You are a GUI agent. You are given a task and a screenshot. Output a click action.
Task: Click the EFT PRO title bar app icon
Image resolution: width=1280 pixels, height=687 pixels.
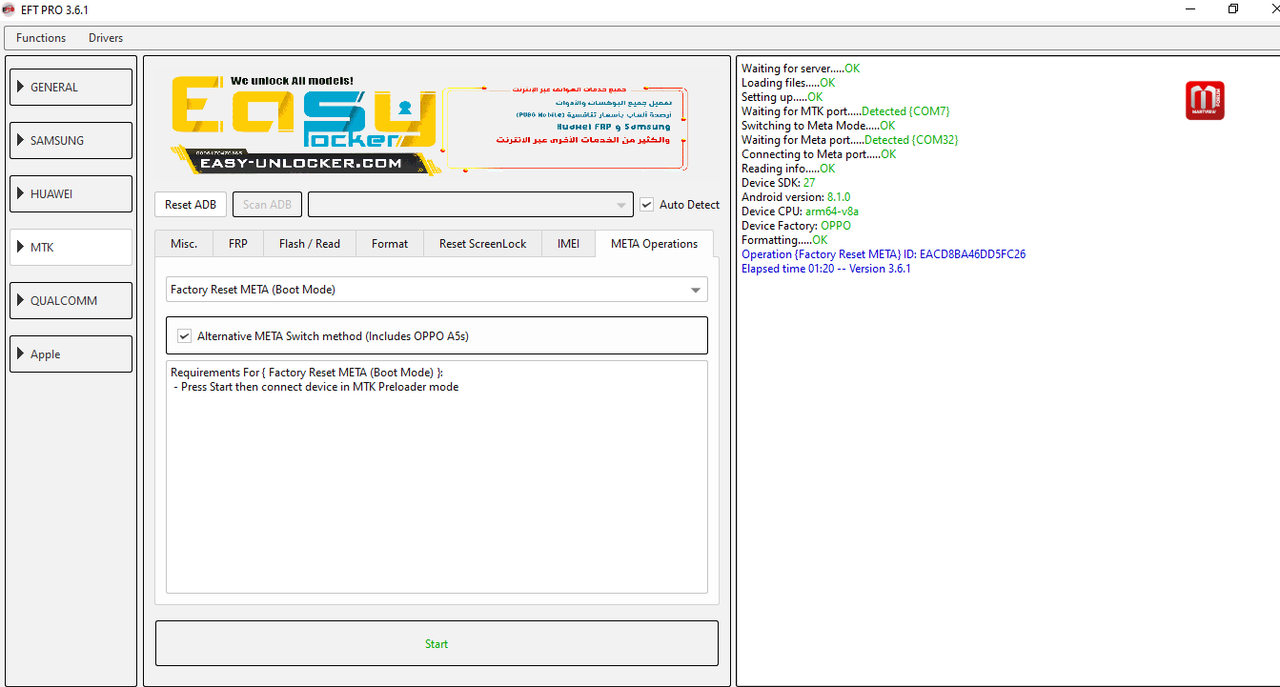point(9,10)
